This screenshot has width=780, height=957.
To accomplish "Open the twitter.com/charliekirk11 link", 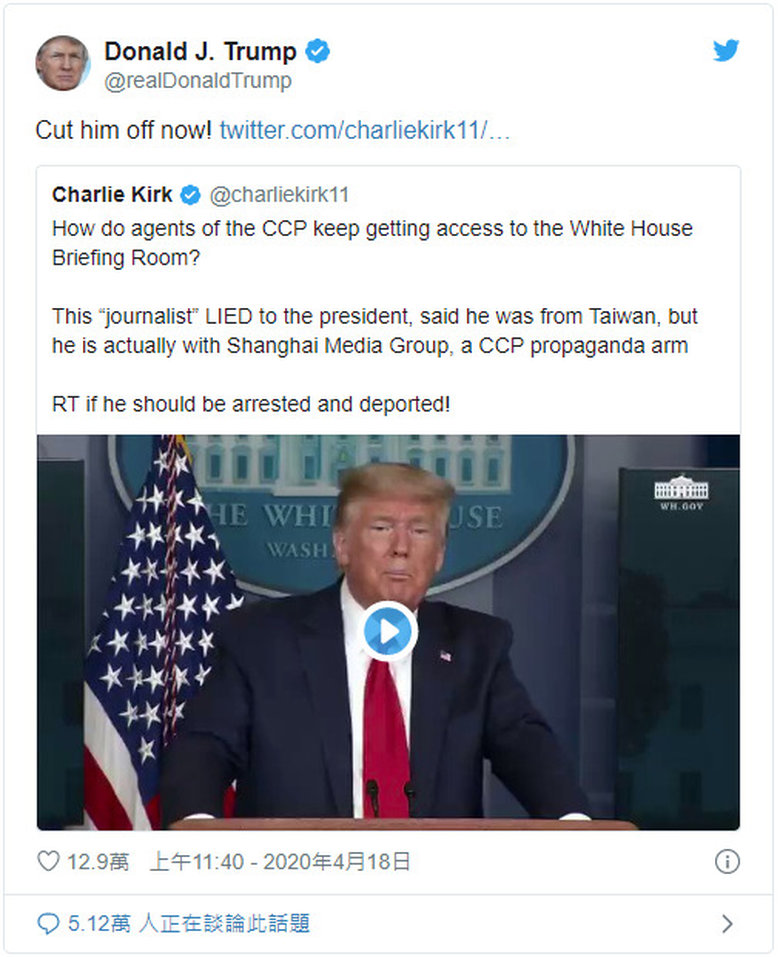I will [x=364, y=130].
